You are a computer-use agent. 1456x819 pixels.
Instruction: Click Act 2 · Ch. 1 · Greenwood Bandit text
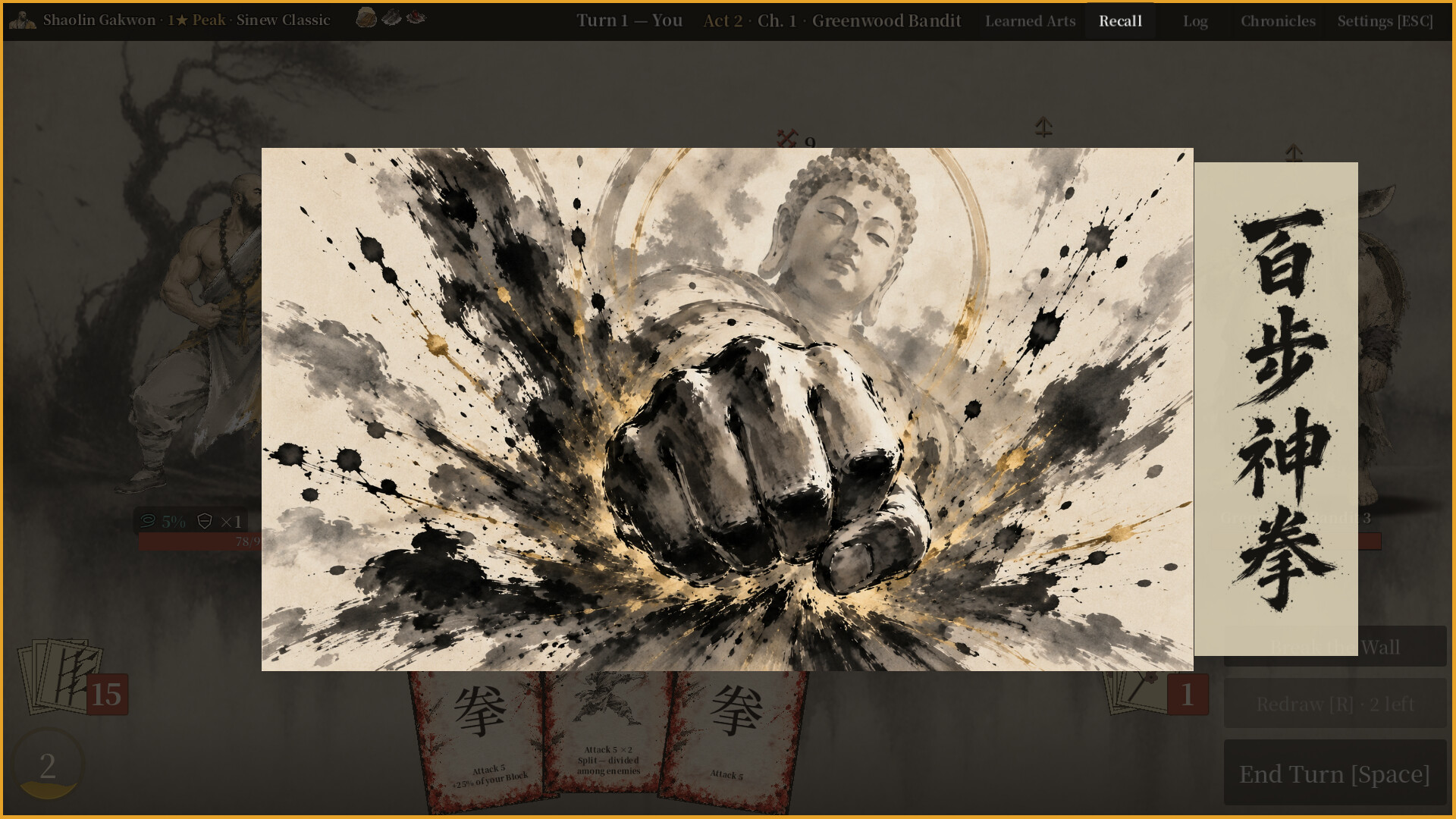(832, 20)
